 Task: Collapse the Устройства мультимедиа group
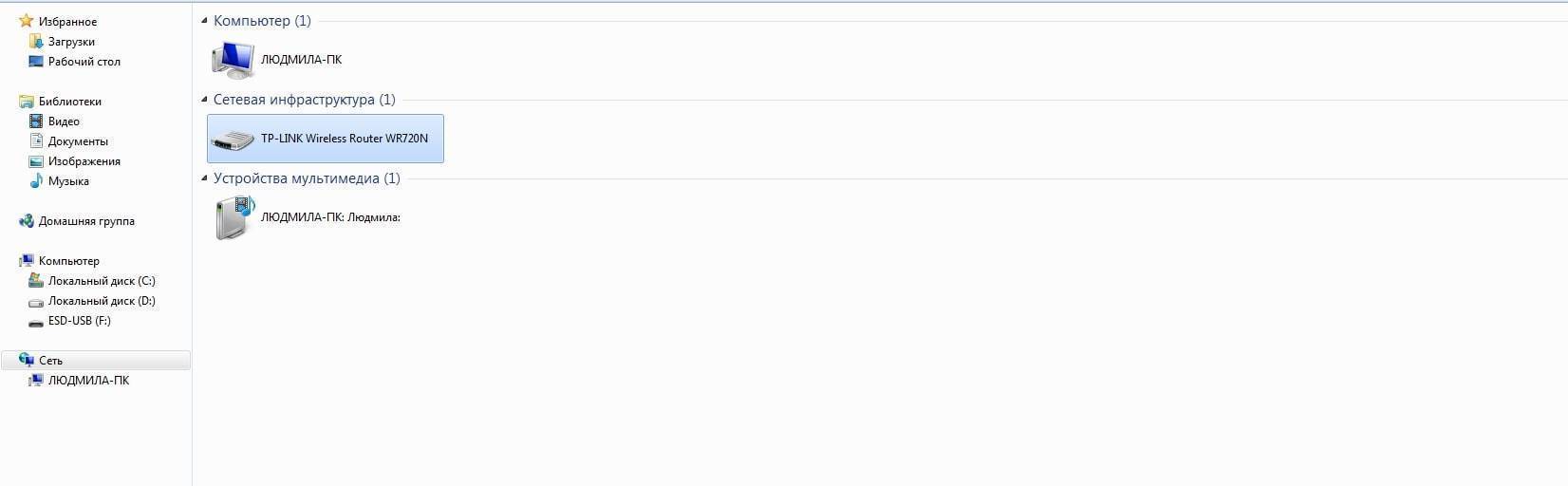[x=204, y=178]
